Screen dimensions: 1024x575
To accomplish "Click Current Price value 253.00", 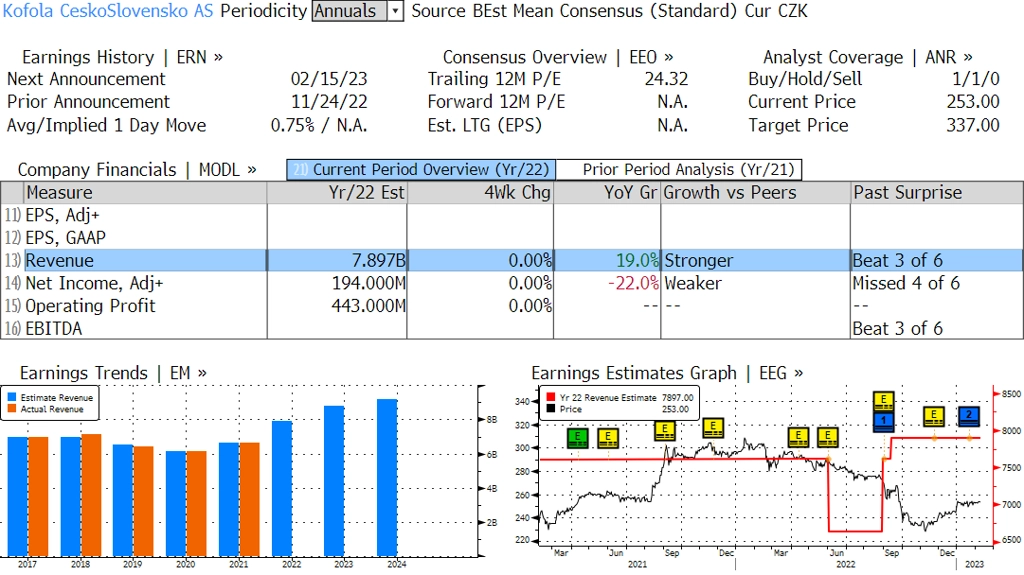I will [x=973, y=102].
